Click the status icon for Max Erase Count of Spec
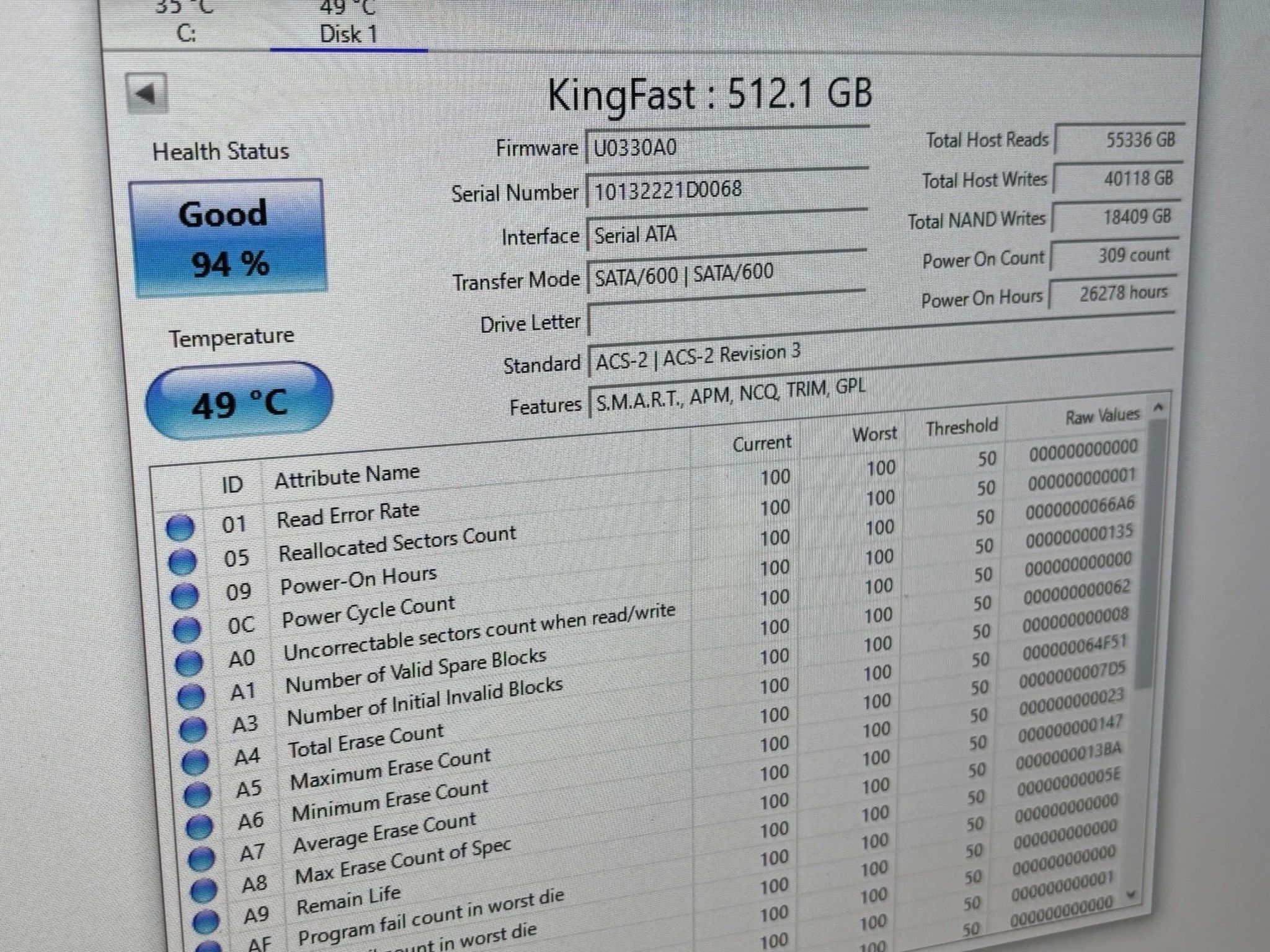This screenshot has width=1270, height=952. [203, 890]
